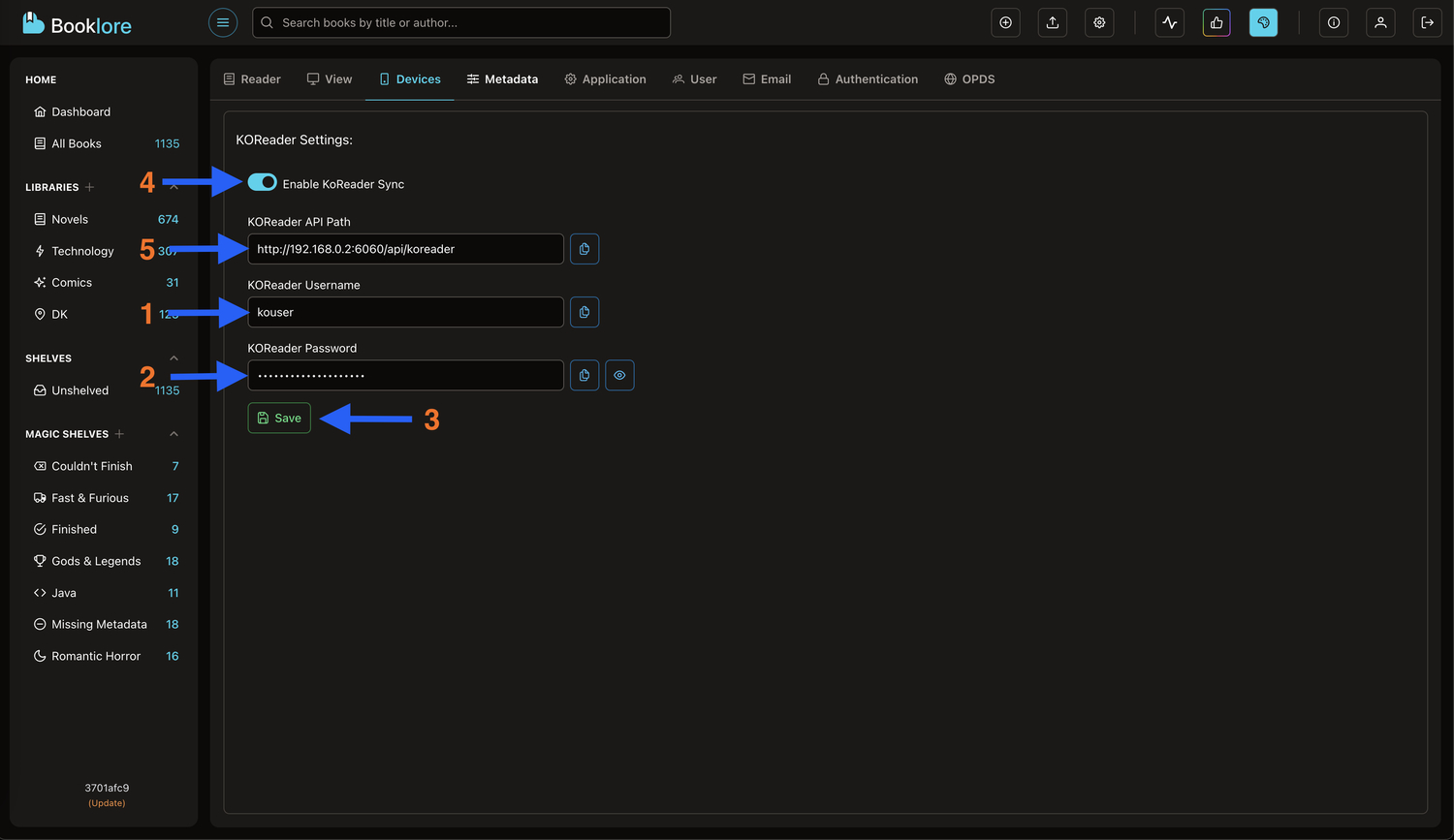
Task: Click the theme palette icon
Action: 1263,22
